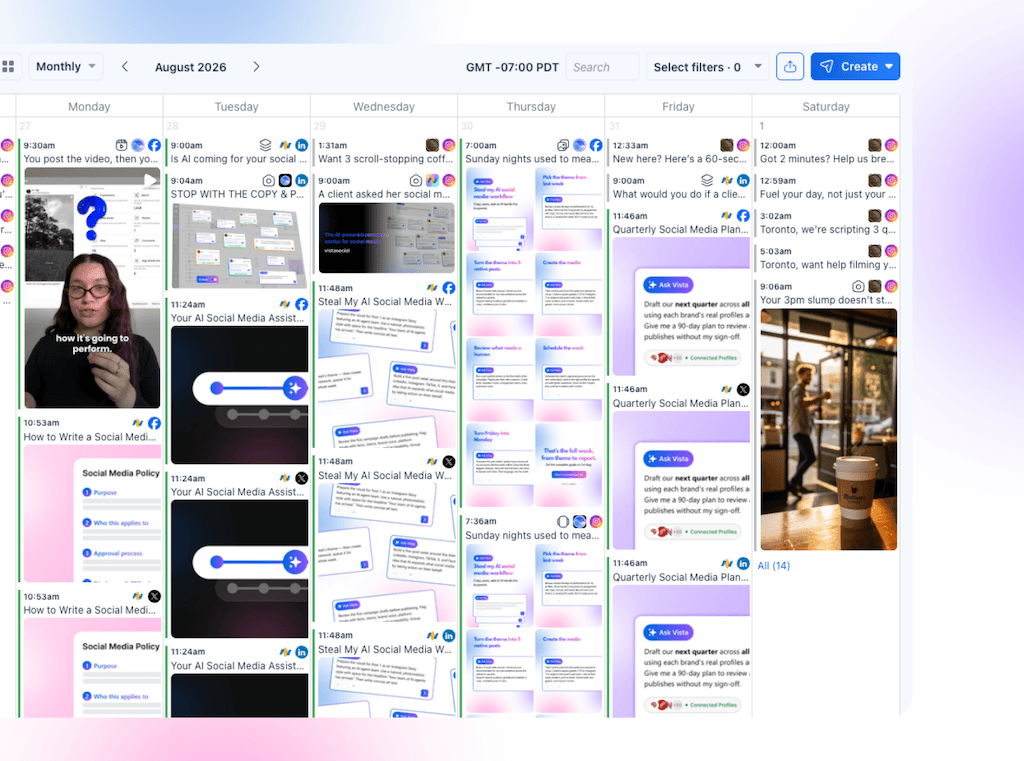Click the Wednesday column header
Screen dimensions: 1024x761
click(x=383, y=106)
